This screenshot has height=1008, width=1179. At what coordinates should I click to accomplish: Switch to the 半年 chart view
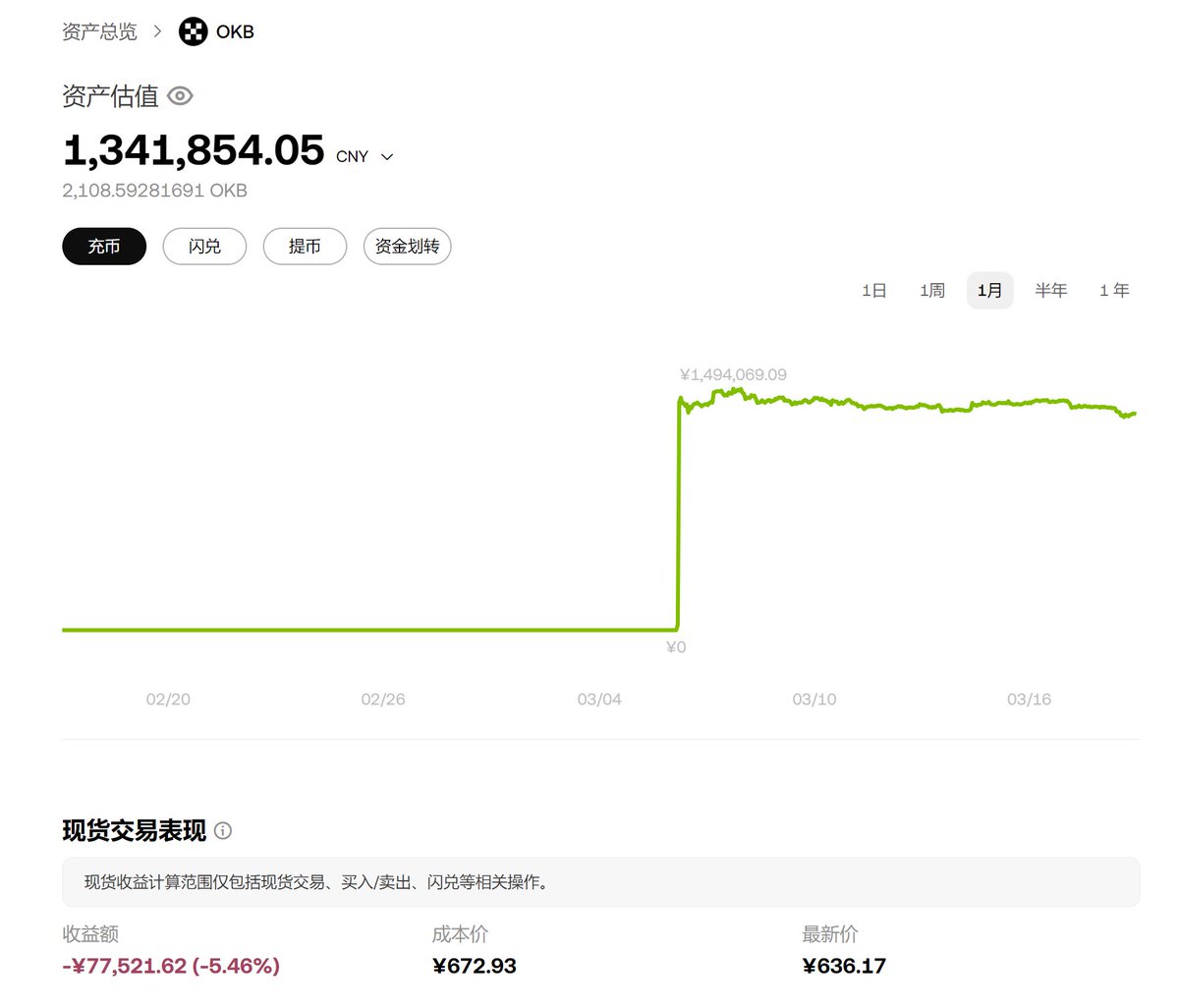pyautogui.click(x=1051, y=290)
